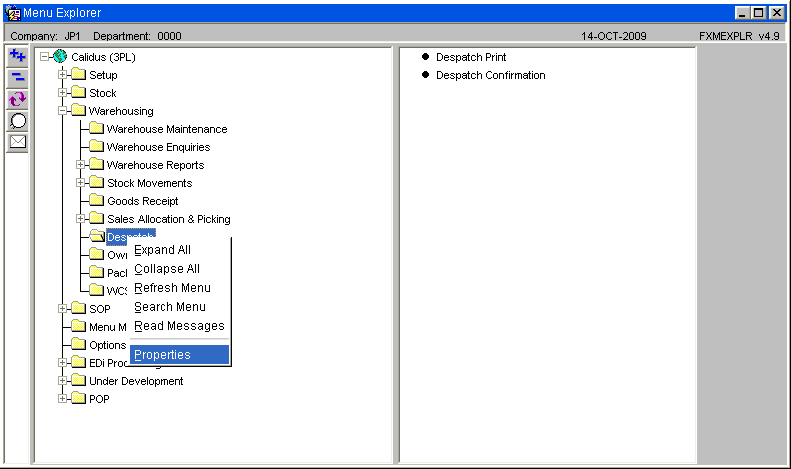
Task: Select the Warehousing tree label
Action: (x=121, y=111)
